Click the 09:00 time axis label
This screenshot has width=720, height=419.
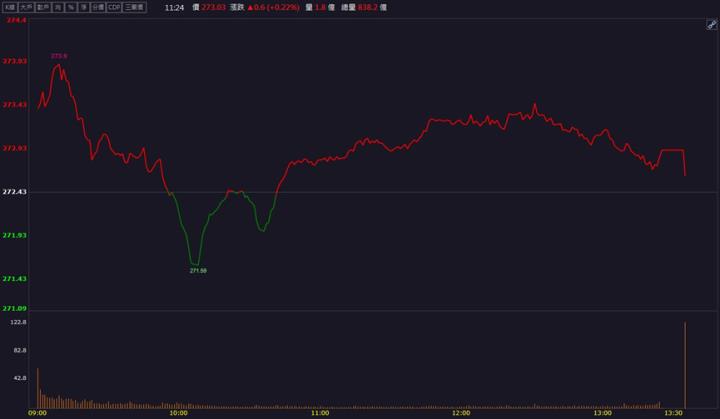coord(37,413)
